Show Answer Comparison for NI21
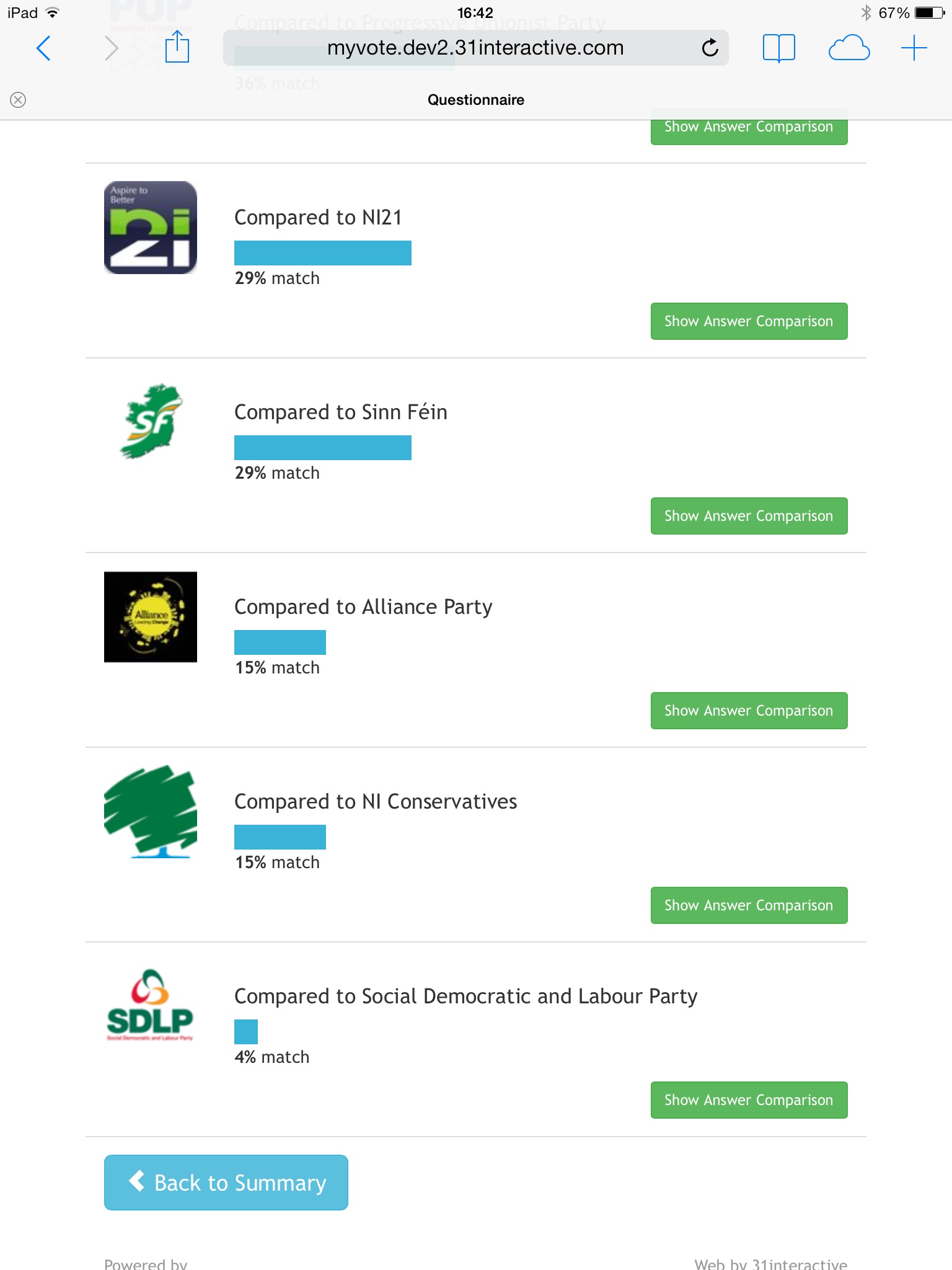Screen dimensions: 952x1270 click(749, 321)
